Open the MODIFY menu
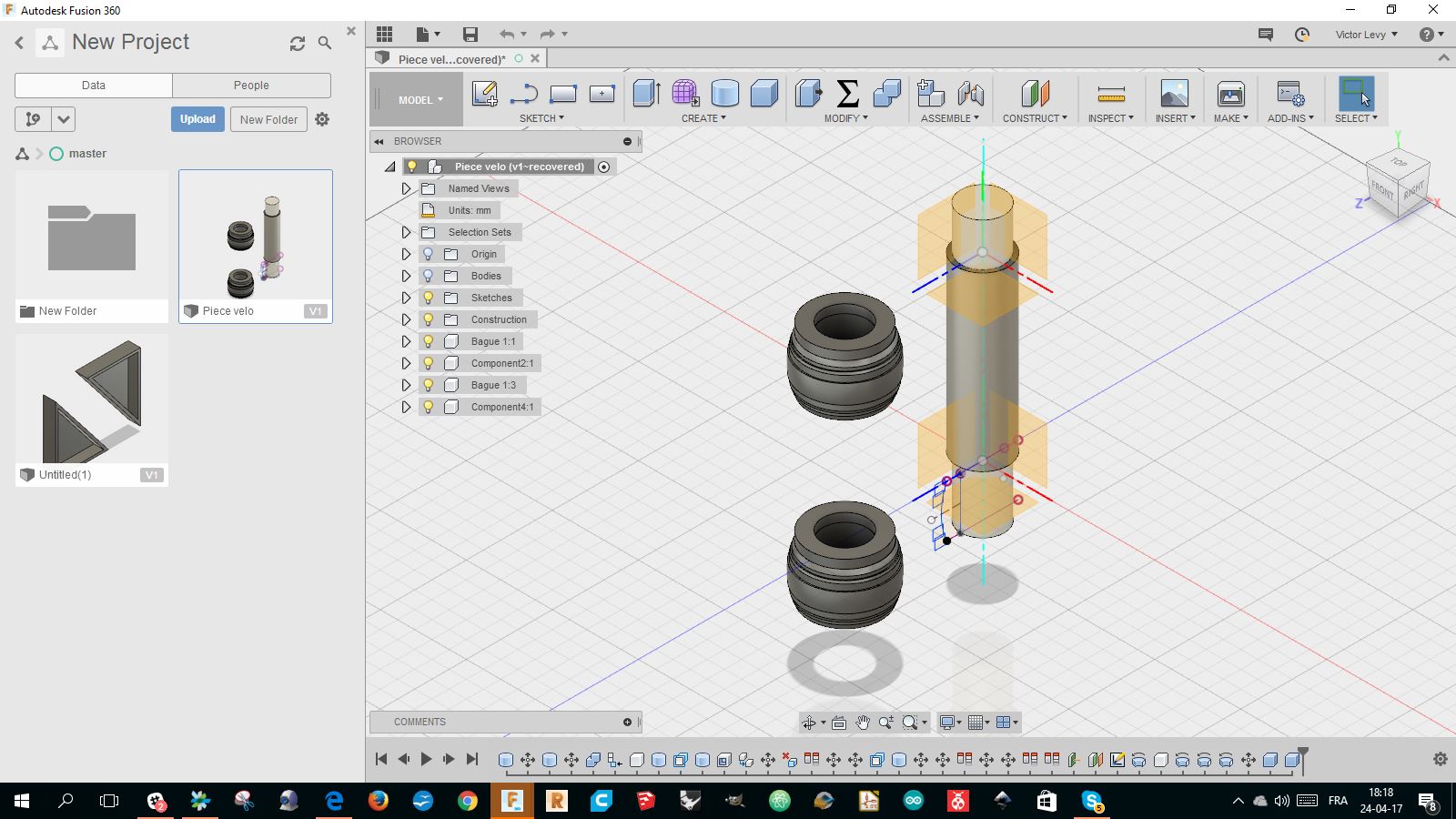 [845, 118]
